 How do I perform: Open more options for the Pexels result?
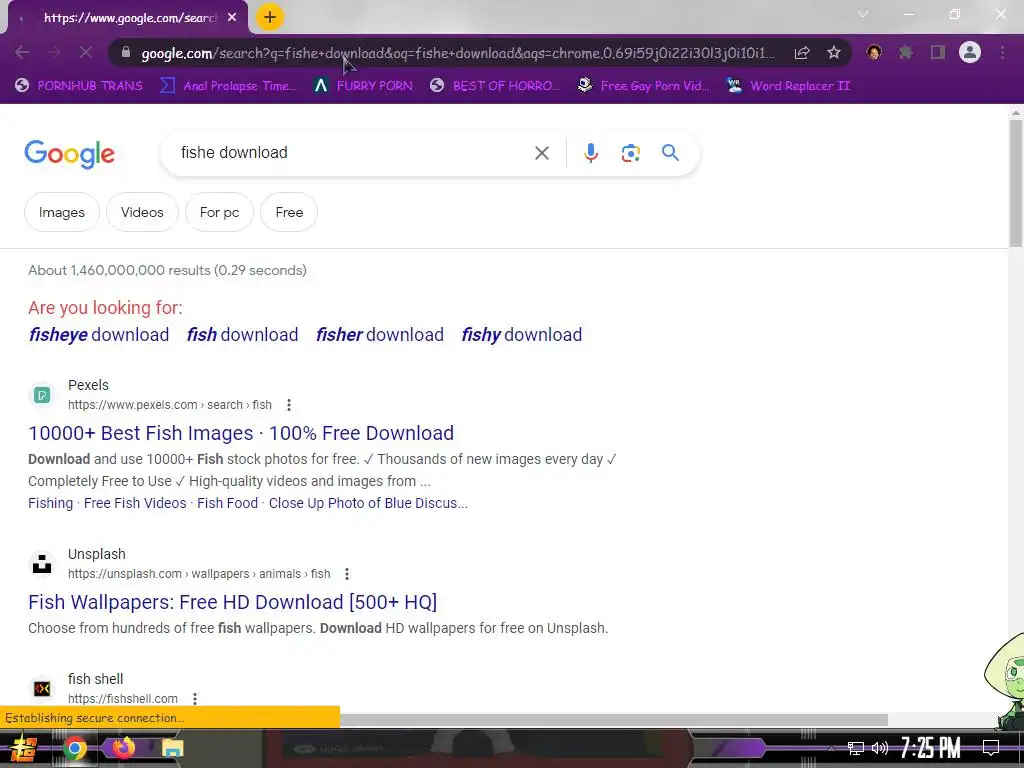pyautogui.click(x=289, y=405)
